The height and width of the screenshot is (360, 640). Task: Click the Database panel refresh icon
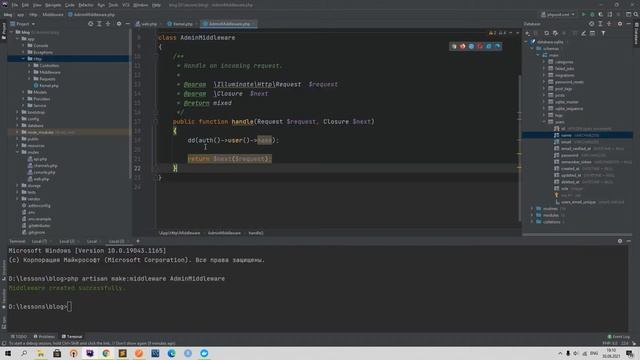click(546, 33)
